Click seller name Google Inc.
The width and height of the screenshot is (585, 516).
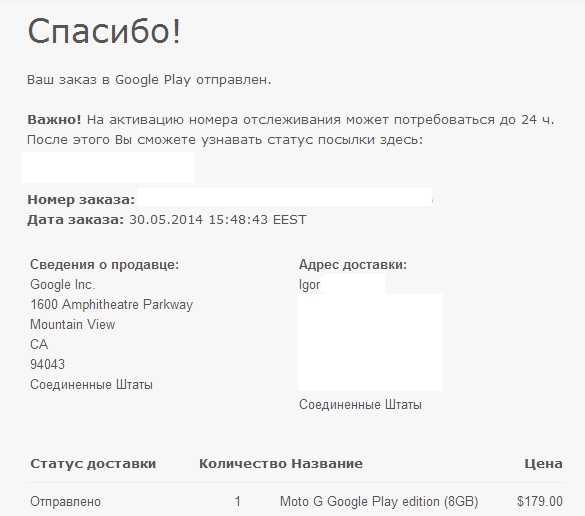click(63, 285)
